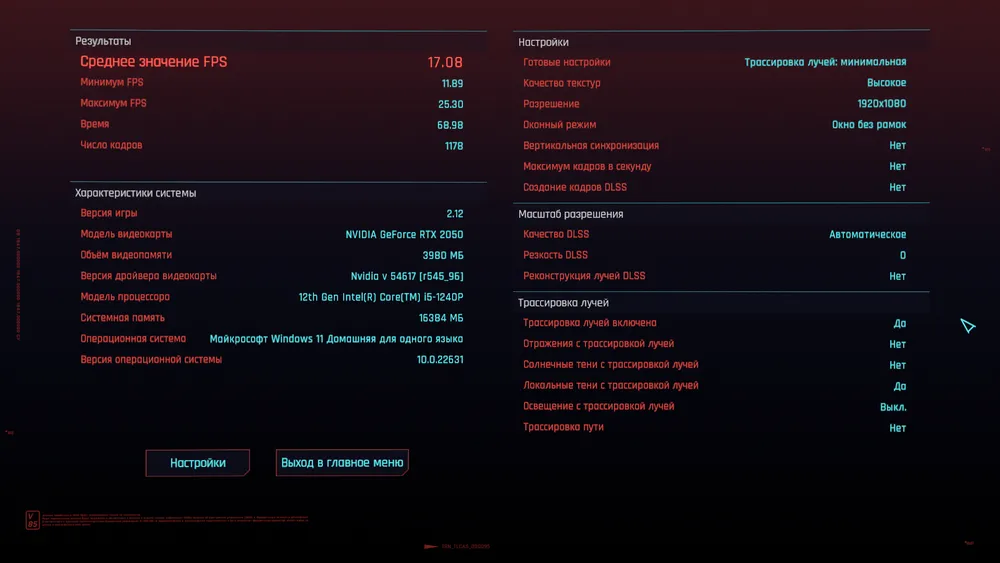Click Максимум FPS label
This screenshot has width=1000, height=563.
click(x=114, y=103)
